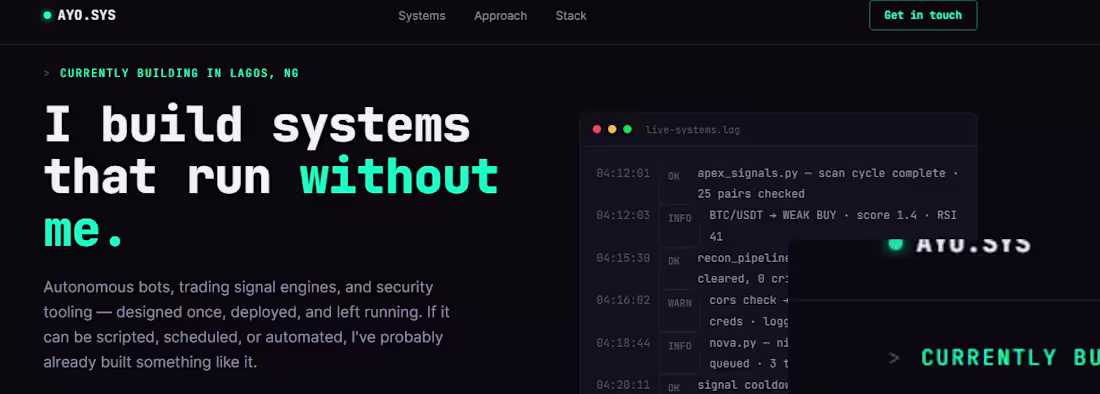
Task: Click the enlarged CURRENTLY BU text in overlay
Action: (x=1010, y=357)
